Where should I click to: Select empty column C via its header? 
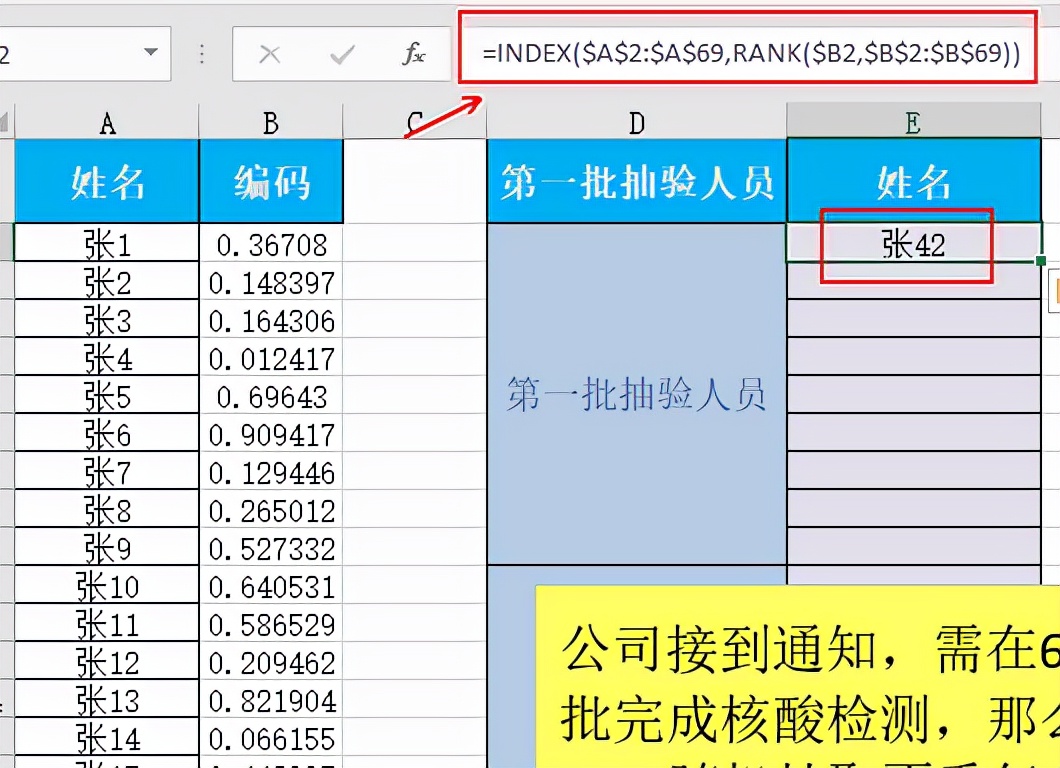414,122
